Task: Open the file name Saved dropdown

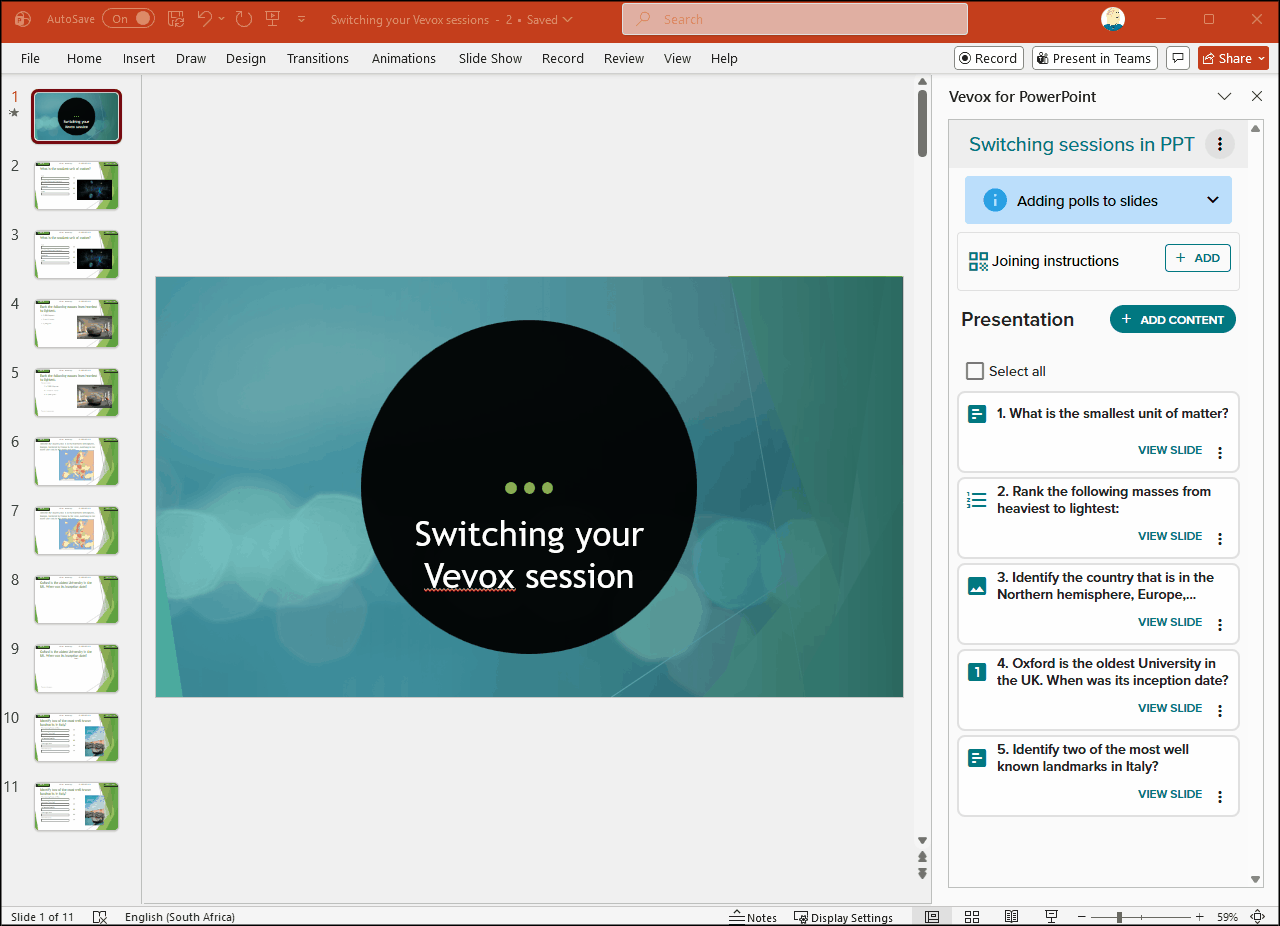Action: tap(550, 19)
